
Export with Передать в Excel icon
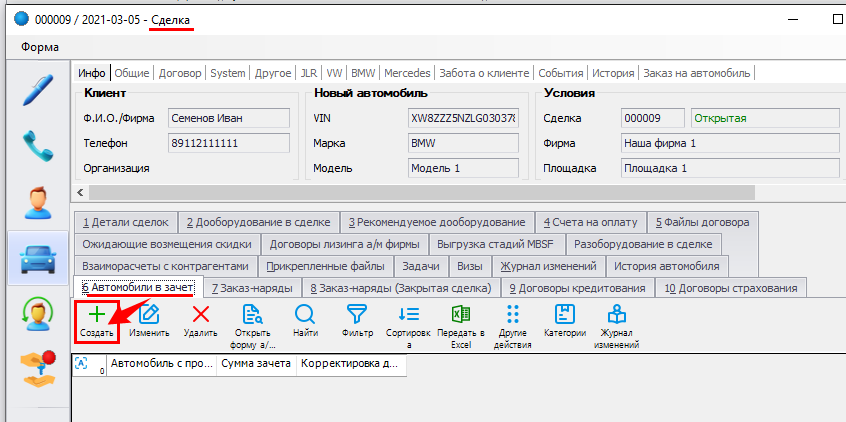click(460, 315)
